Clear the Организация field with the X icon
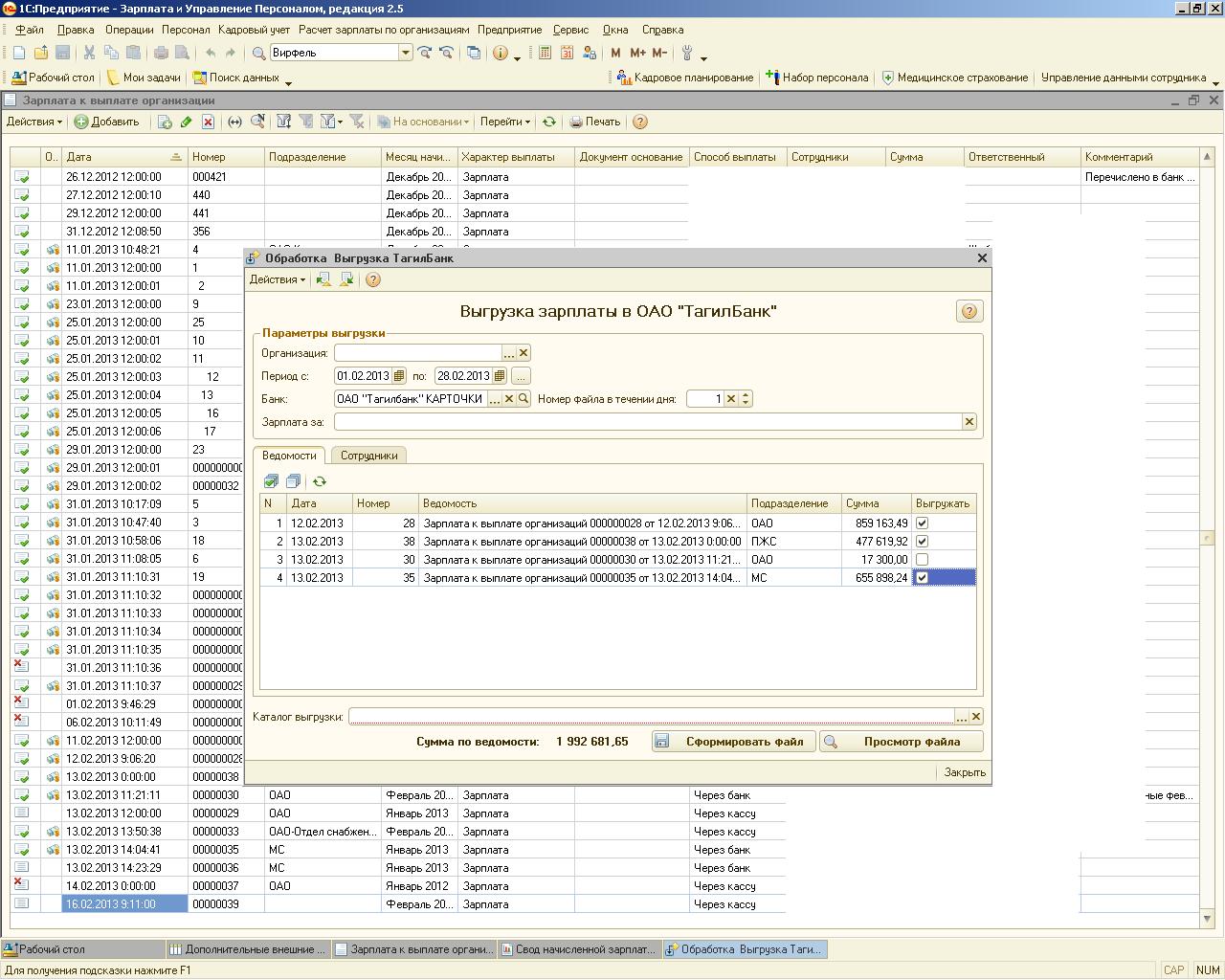 click(x=523, y=353)
